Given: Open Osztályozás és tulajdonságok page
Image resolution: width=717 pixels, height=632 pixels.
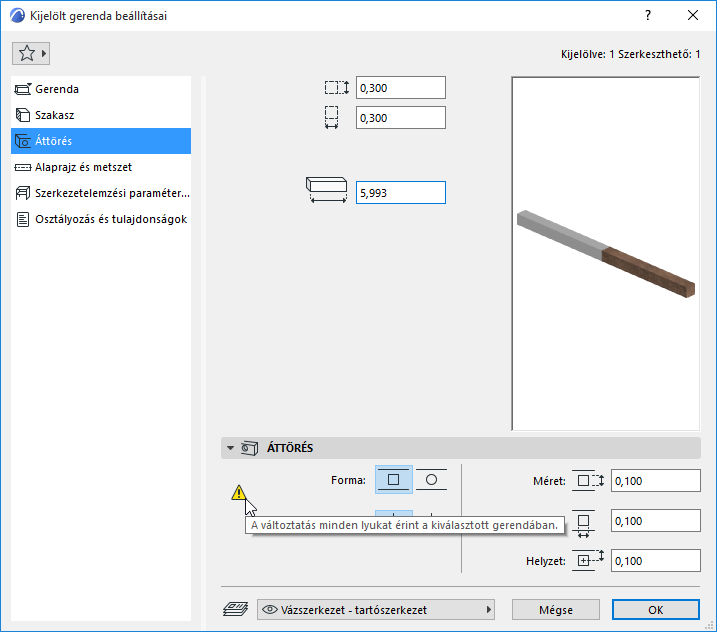Looking at the screenshot, I should pyautogui.click(x=101, y=219).
